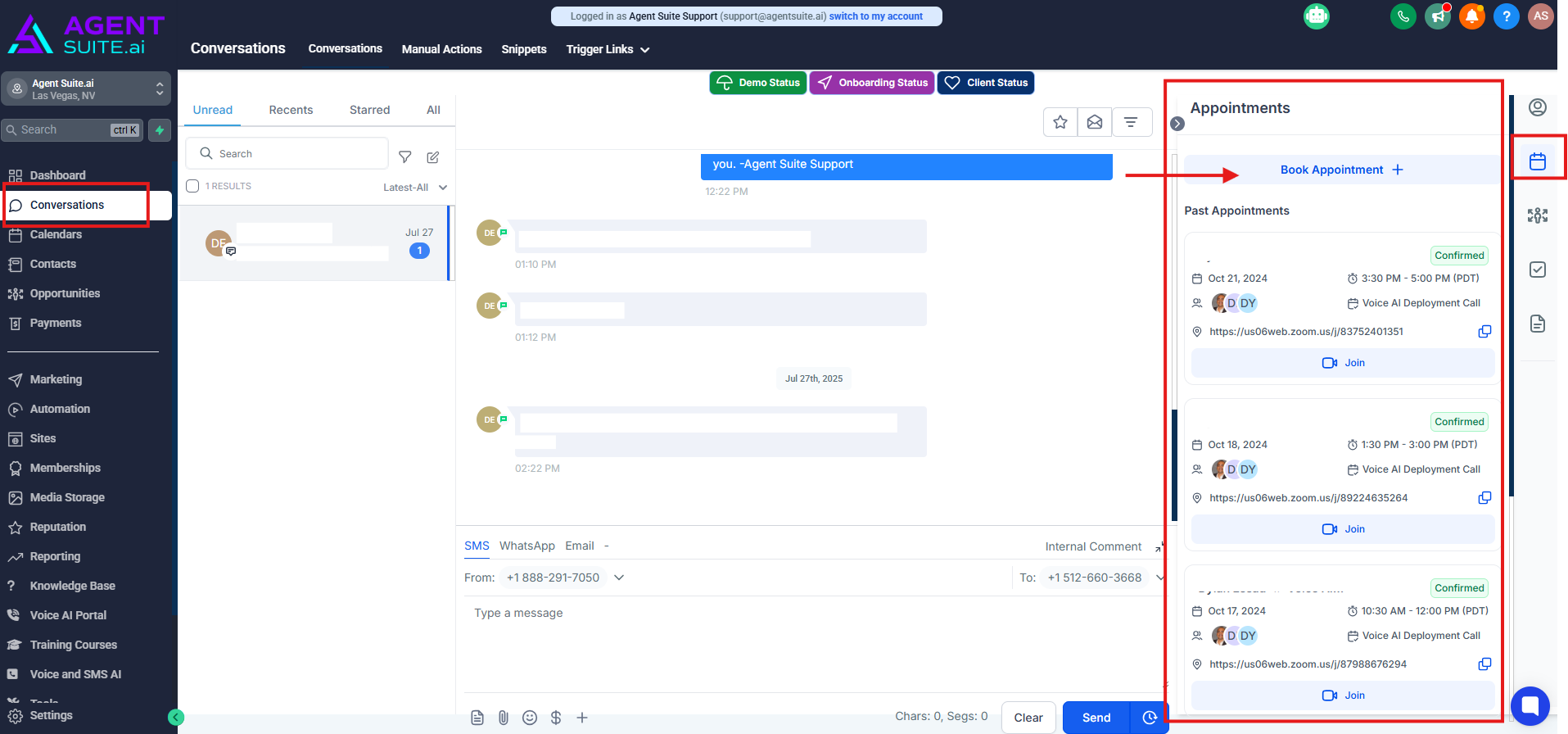The width and height of the screenshot is (1568, 734).
Task: Click the Send button
Action: pyautogui.click(x=1096, y=718)
